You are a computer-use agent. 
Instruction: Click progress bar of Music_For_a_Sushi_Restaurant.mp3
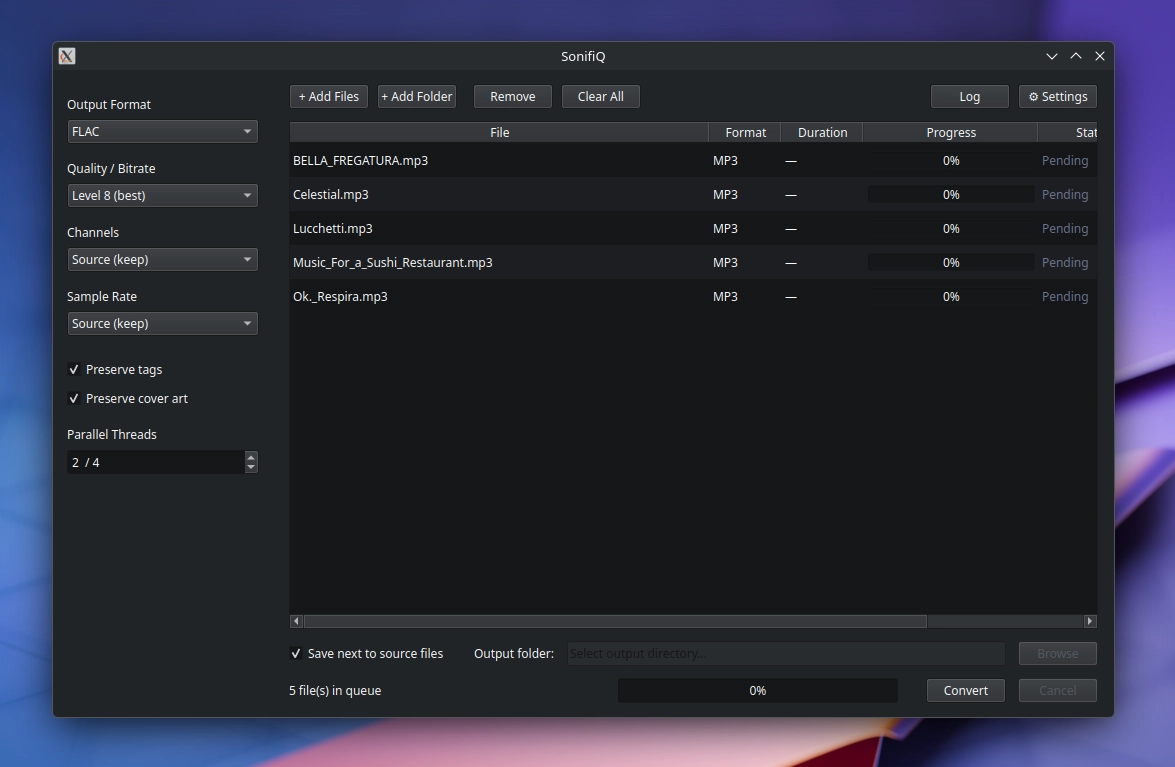coord(950,263)
